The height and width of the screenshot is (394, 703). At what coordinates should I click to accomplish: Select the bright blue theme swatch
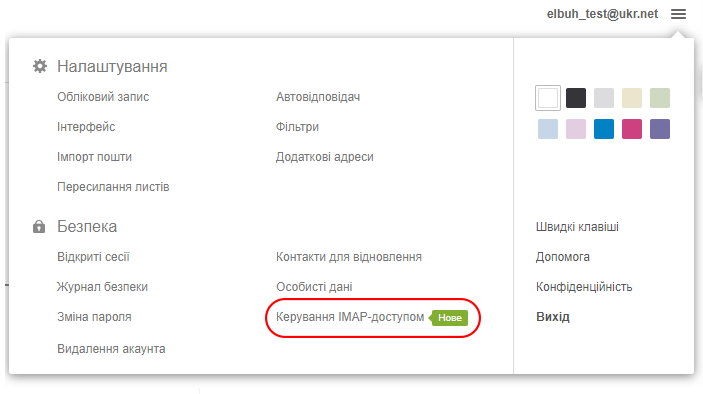[604, 129]
